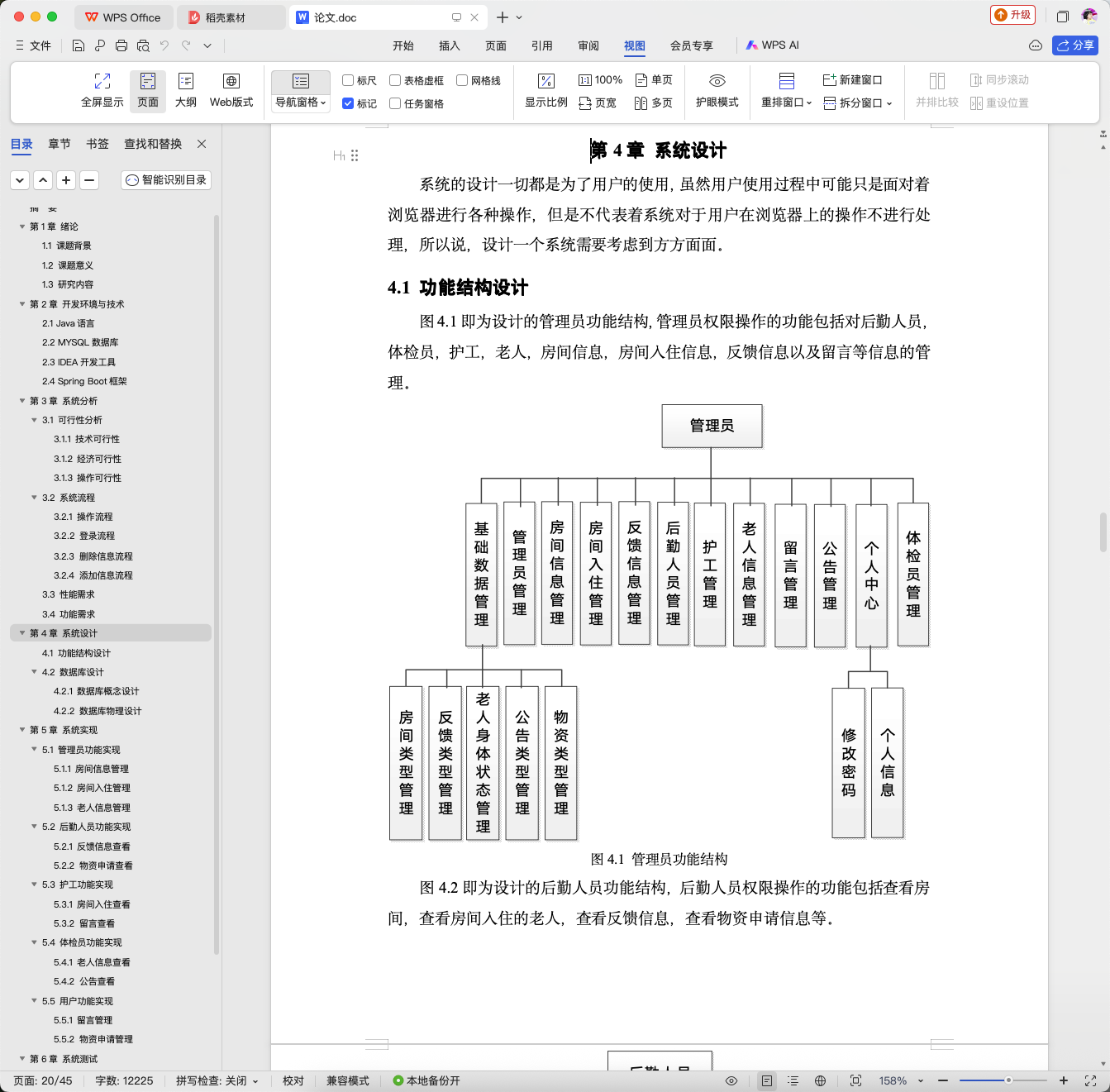Click the zoom slider in status bar
Image resolution: width=1110 pixels, height=1092 pixels.
click(1003, 1080)
